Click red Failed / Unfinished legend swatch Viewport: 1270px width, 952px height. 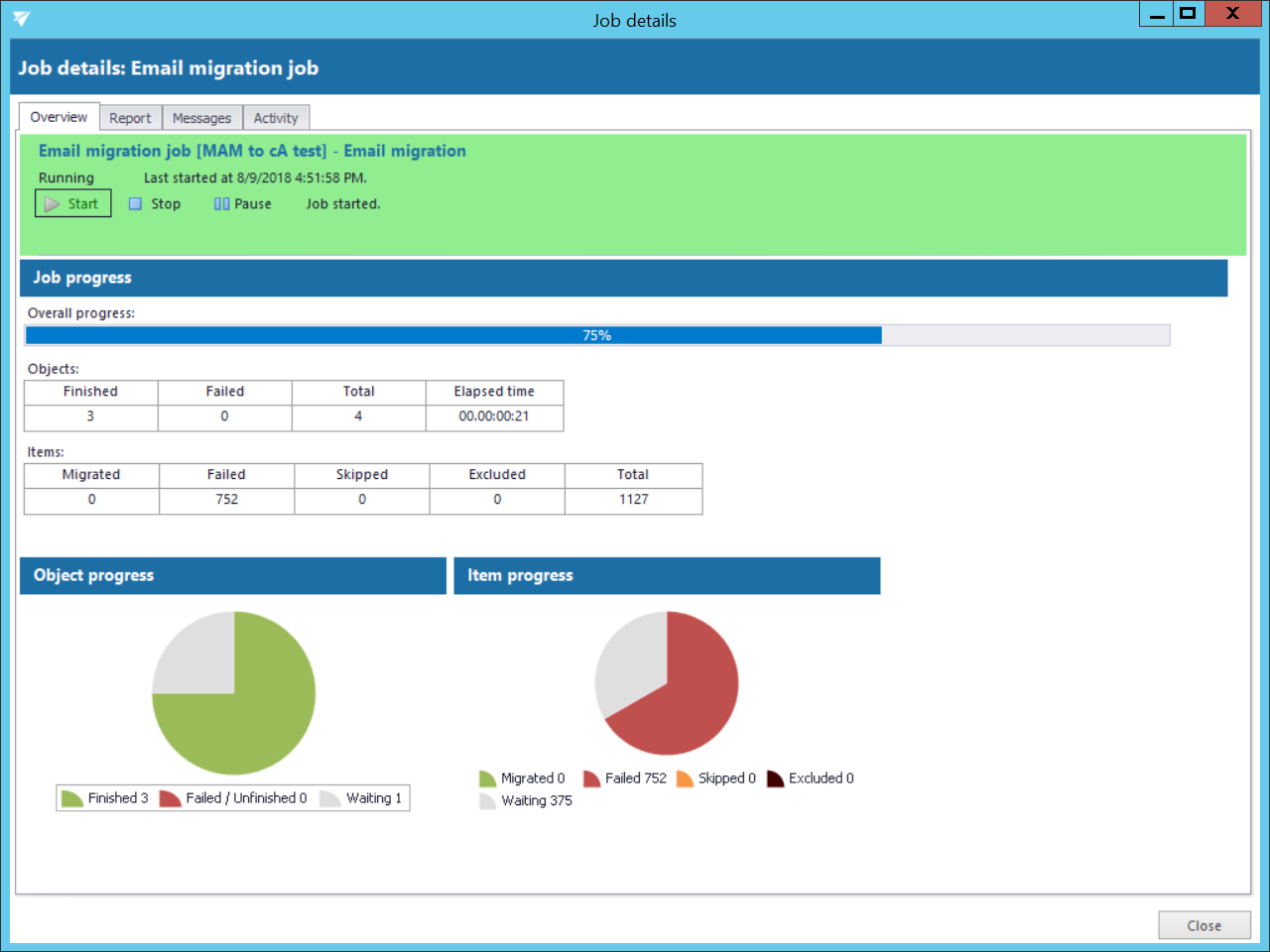(x=170, y=798)
